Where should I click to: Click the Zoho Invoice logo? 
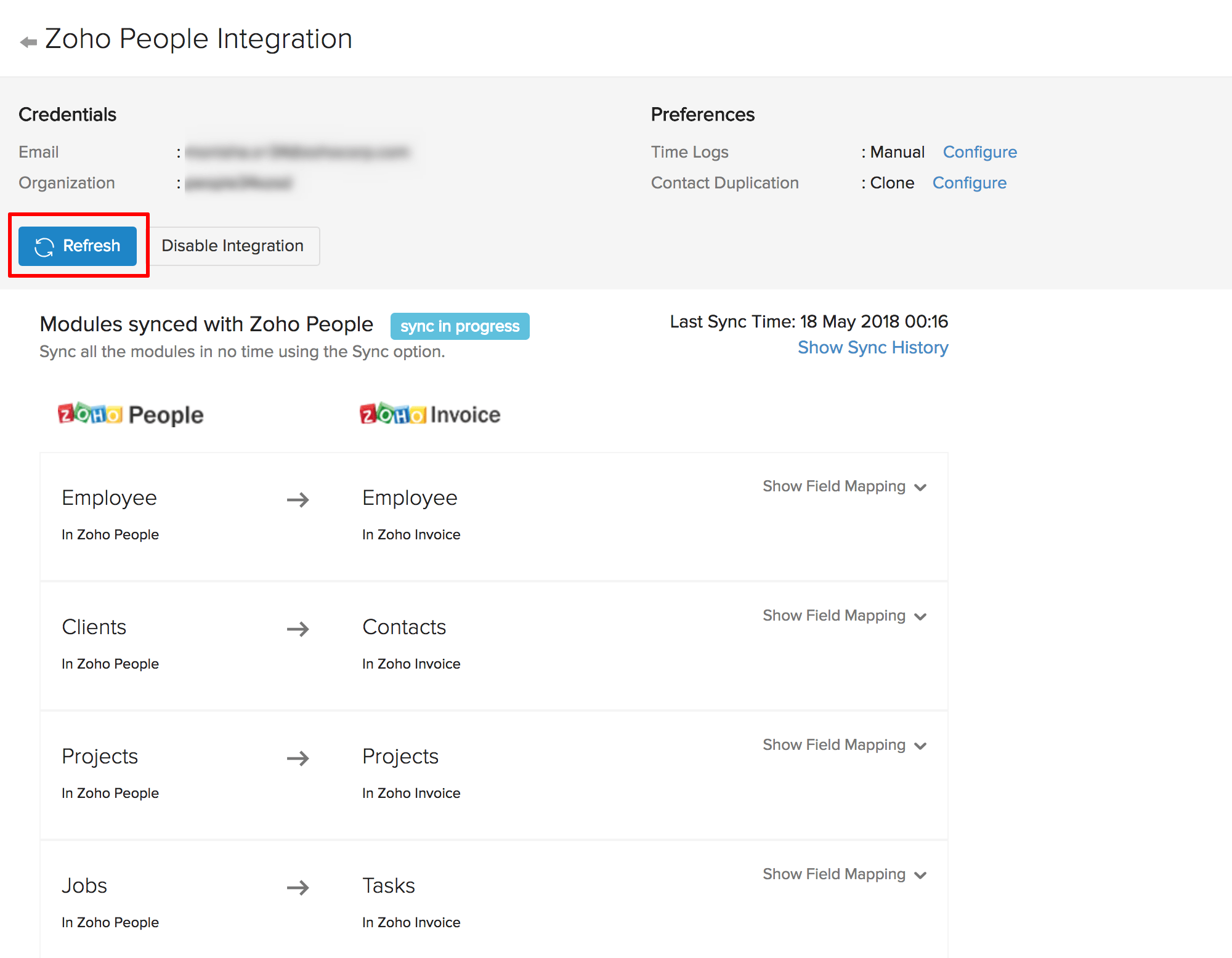pyautogui.click(x=429, y=414)
